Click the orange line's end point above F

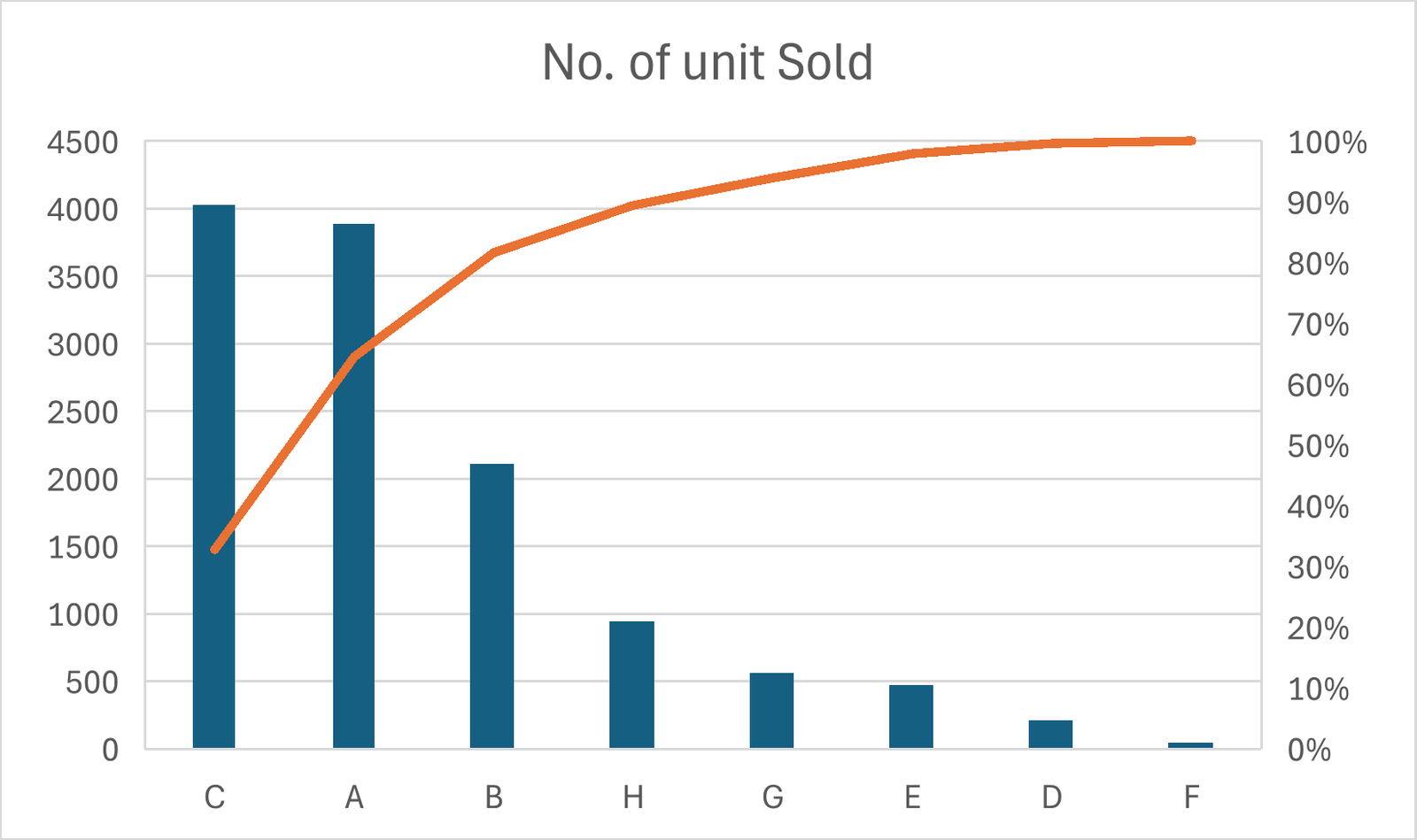coord(1191,141)
